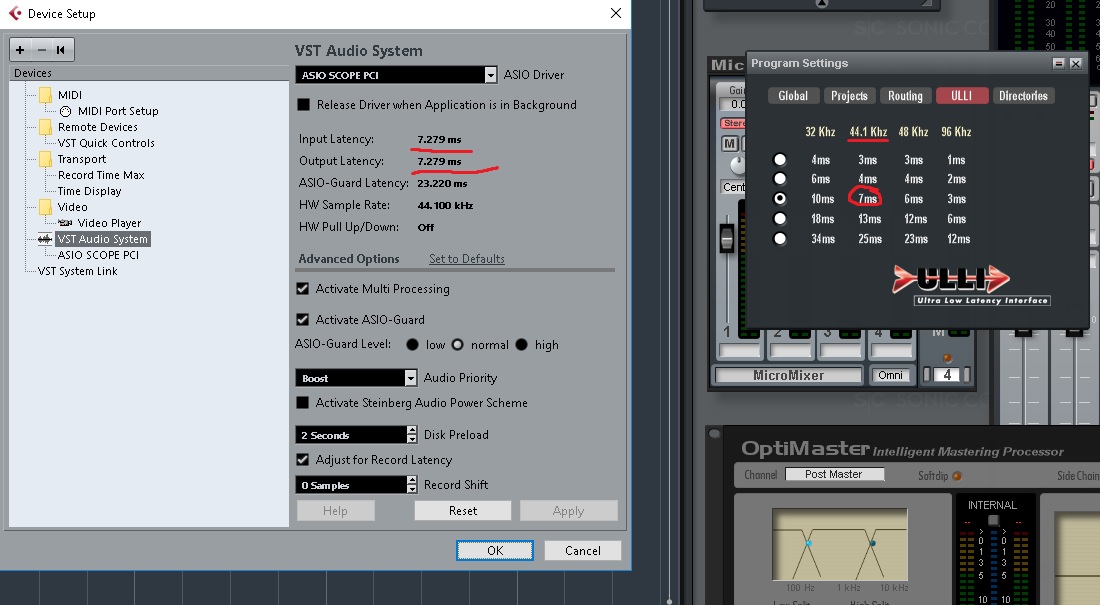
Task: Select Record Time Max tree item
Action: [101, 175]
